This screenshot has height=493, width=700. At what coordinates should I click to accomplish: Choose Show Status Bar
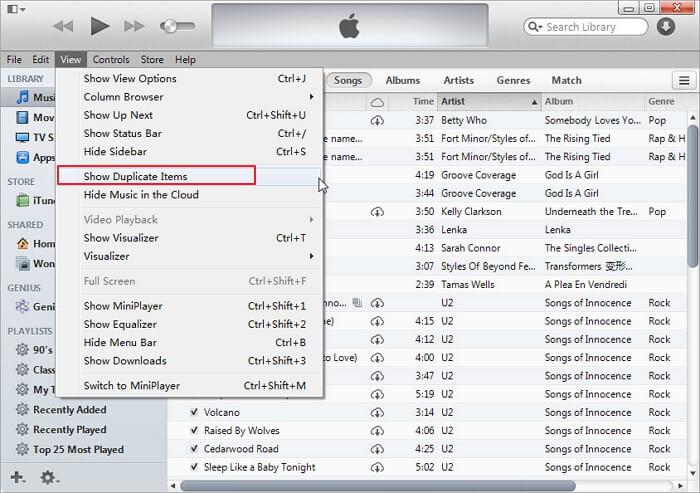click(x=190, y=134)
